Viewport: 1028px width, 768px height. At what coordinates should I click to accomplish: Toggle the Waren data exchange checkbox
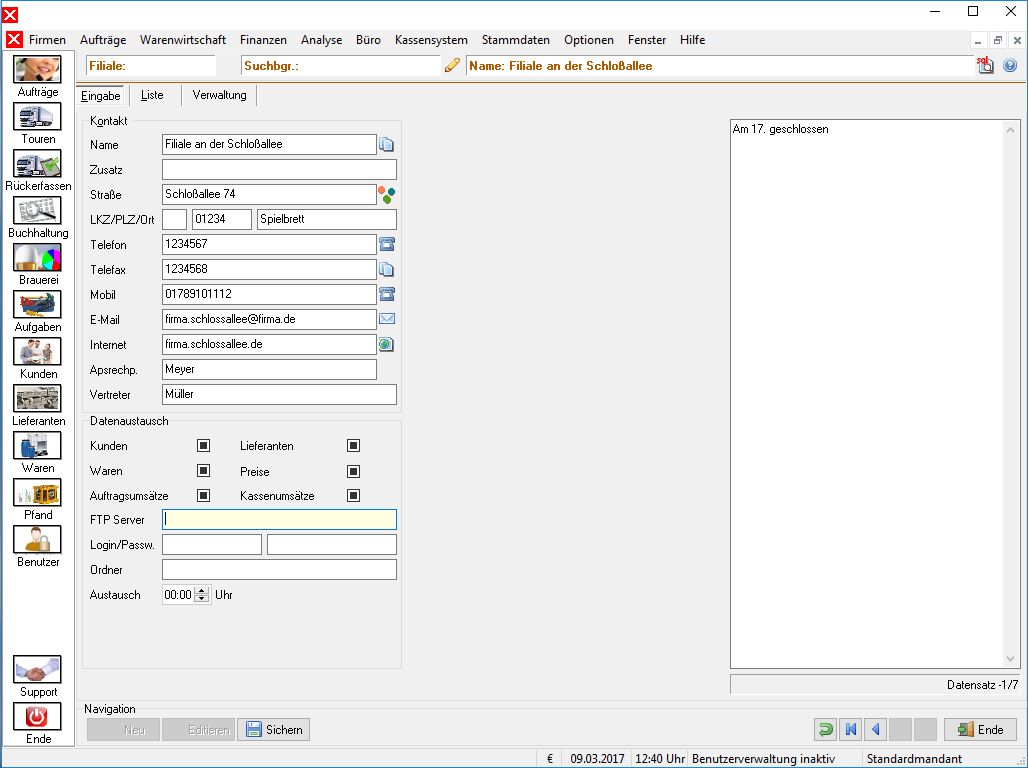click(203, 471)
